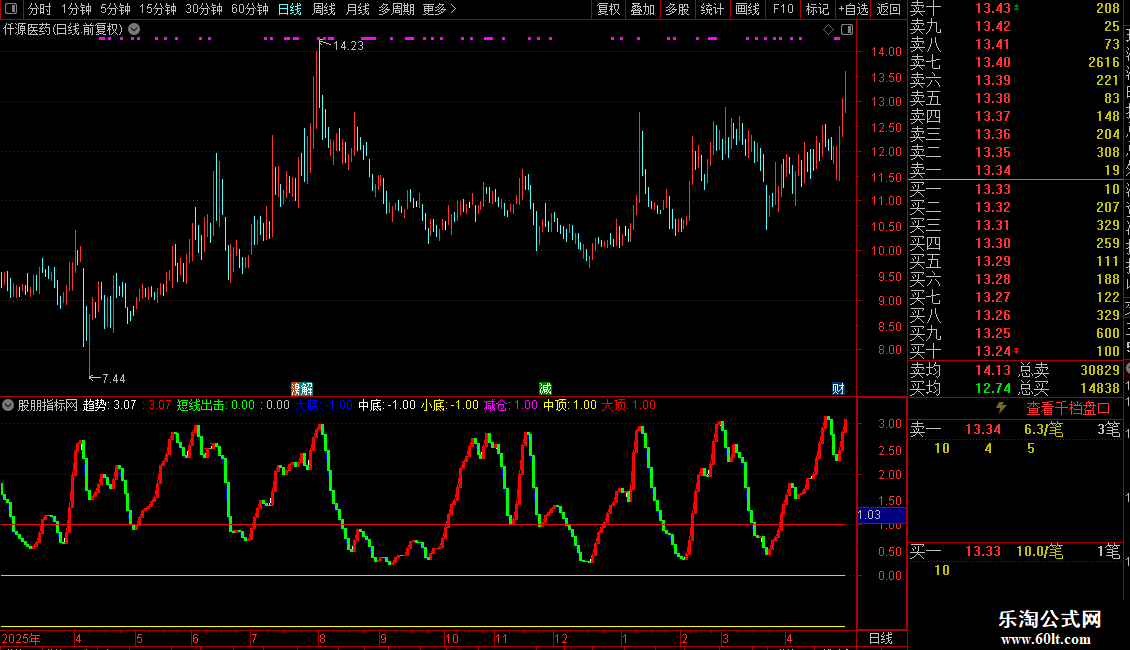
Task: Open F10 company information
Action: 783,9
